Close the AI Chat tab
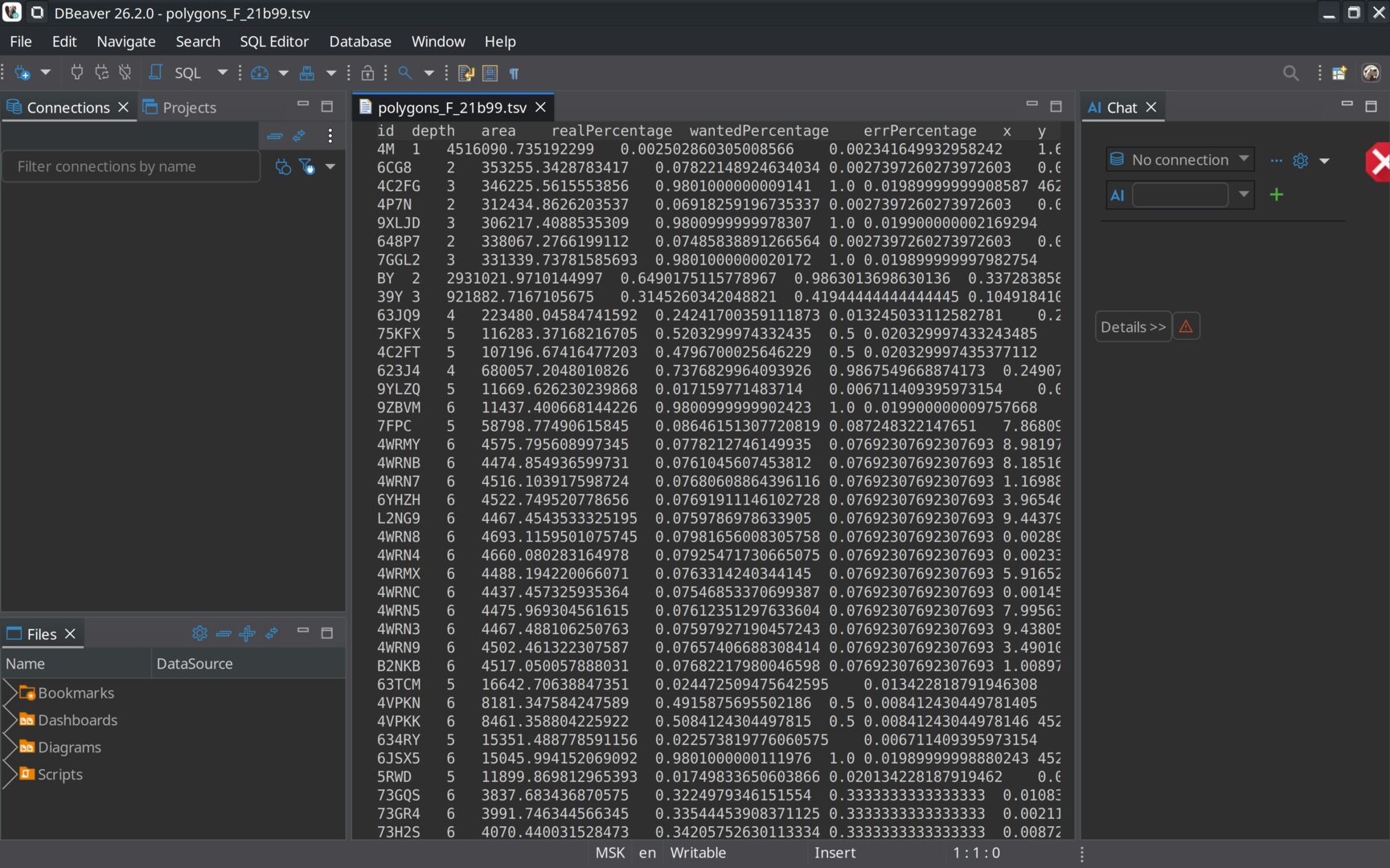 [x=1151, y=107]
